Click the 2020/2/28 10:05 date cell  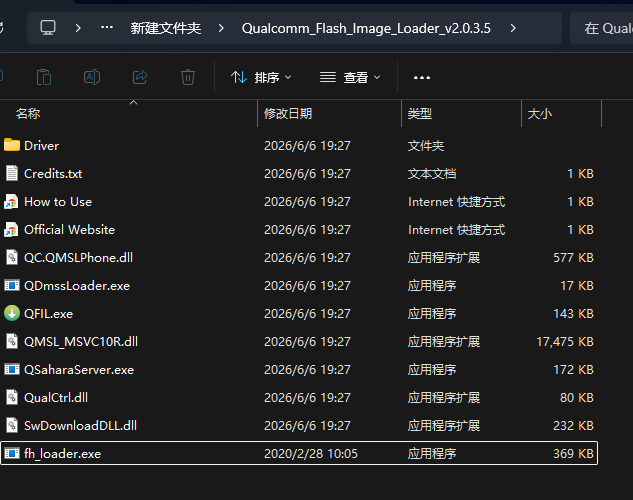click(x=311, y=454)
